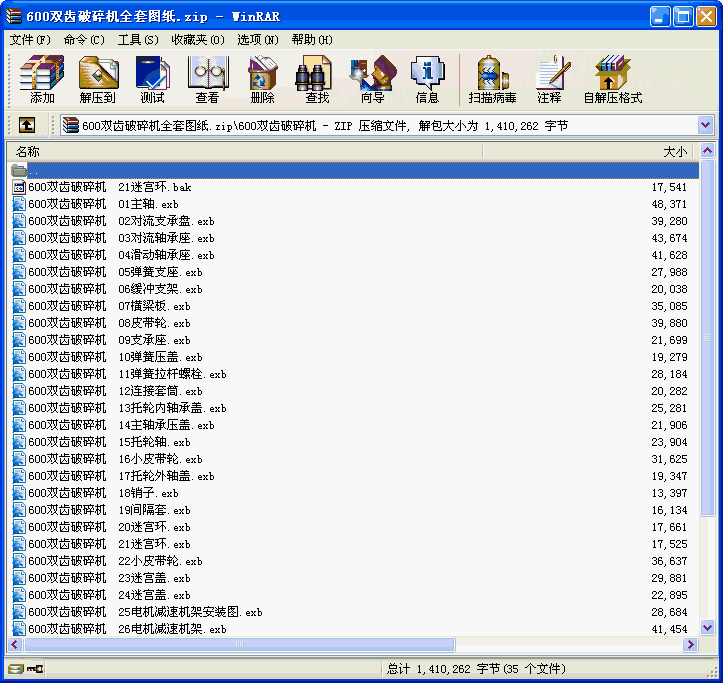
Task: Click the drive icon in status bar
Action: pyautogui.click(x=15, y=669)
